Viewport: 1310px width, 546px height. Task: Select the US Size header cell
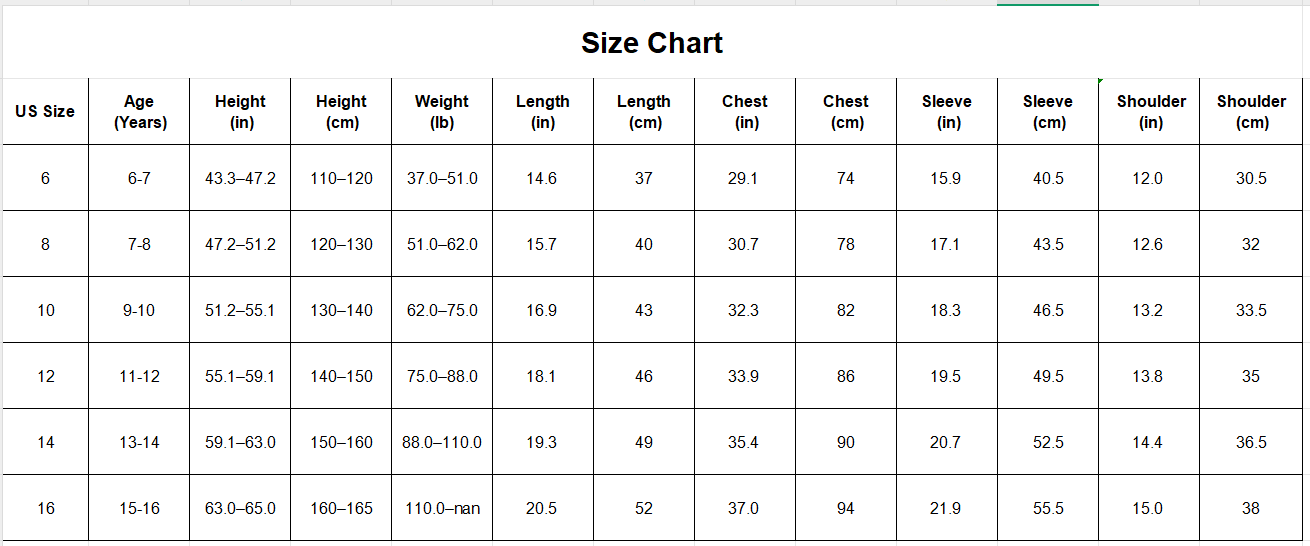tap(45, 111)
